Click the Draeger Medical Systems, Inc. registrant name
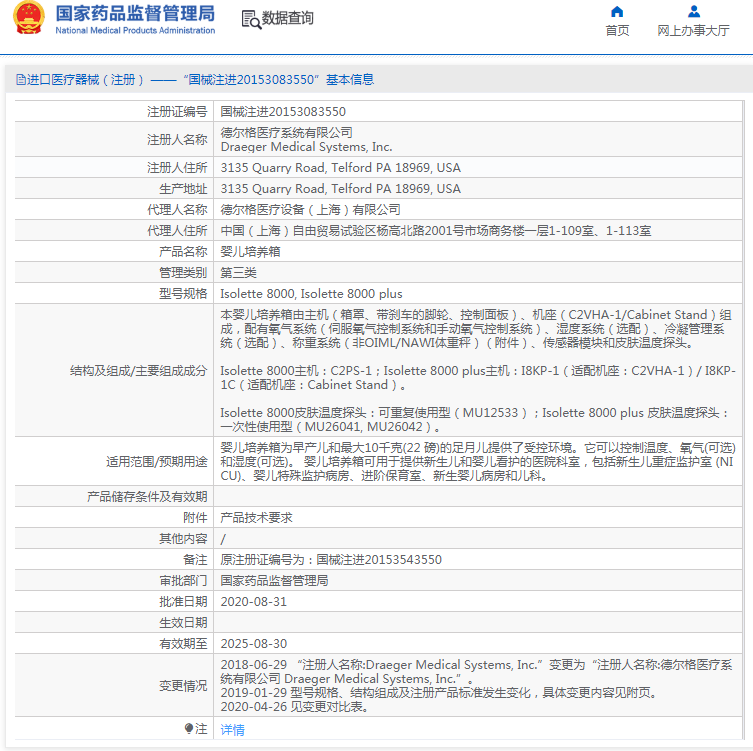 pos(306,147)
